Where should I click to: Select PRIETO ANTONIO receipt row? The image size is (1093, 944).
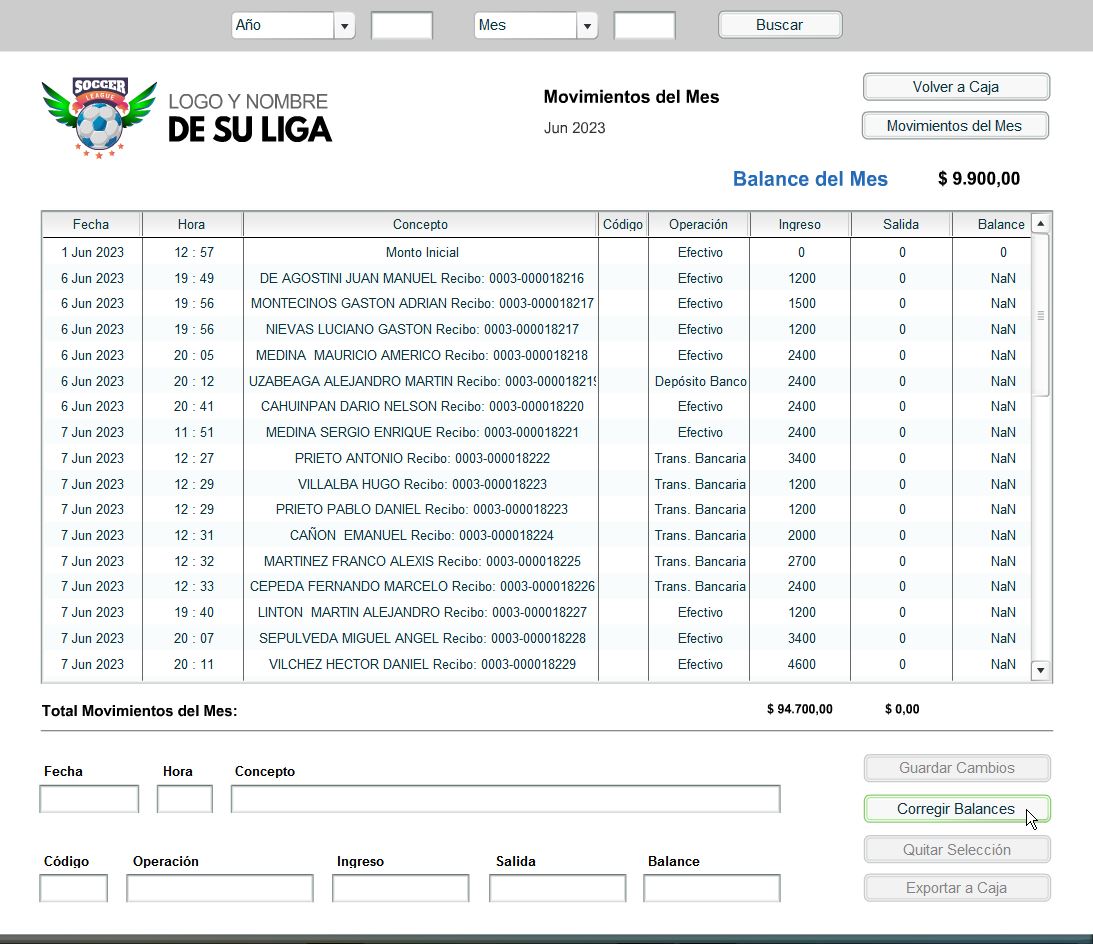click(x=536, y=458)
